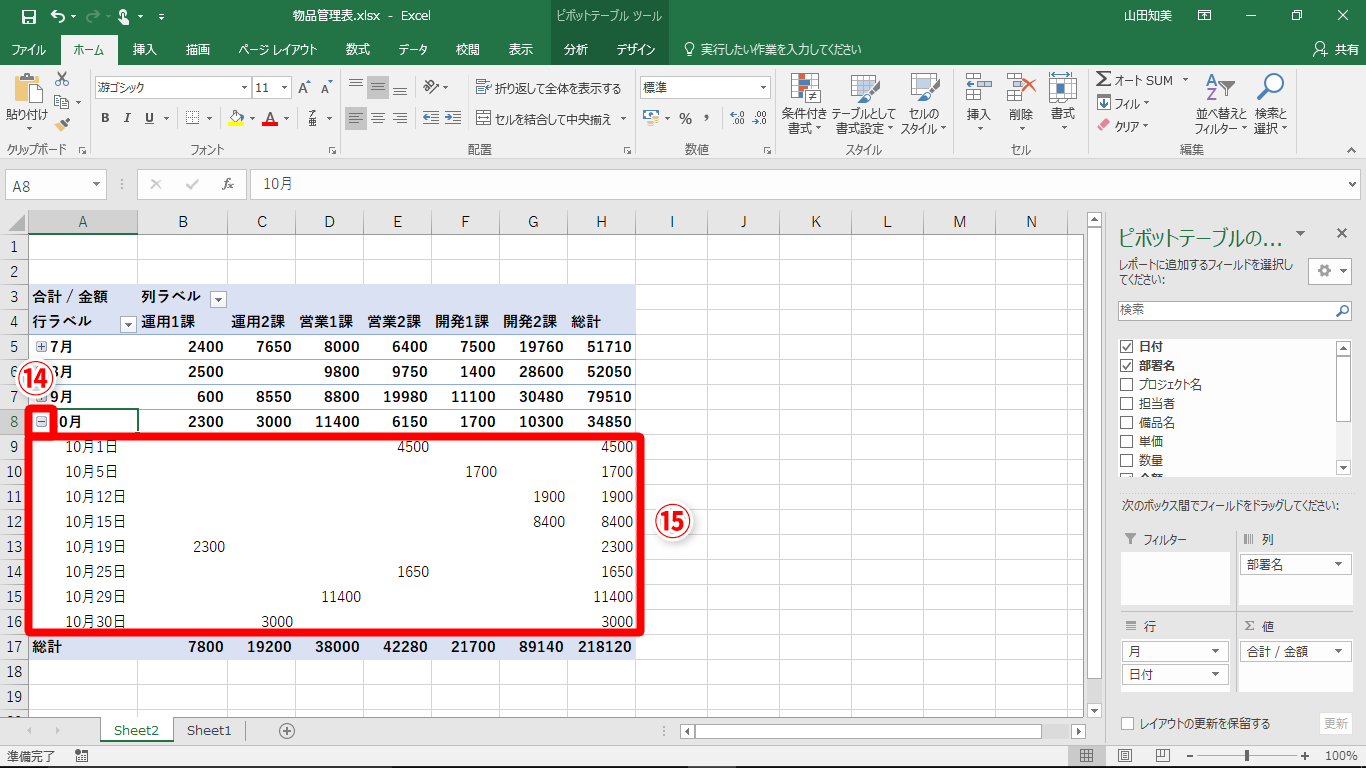
Task: Increase the font size with the large A
Action: 304,88
